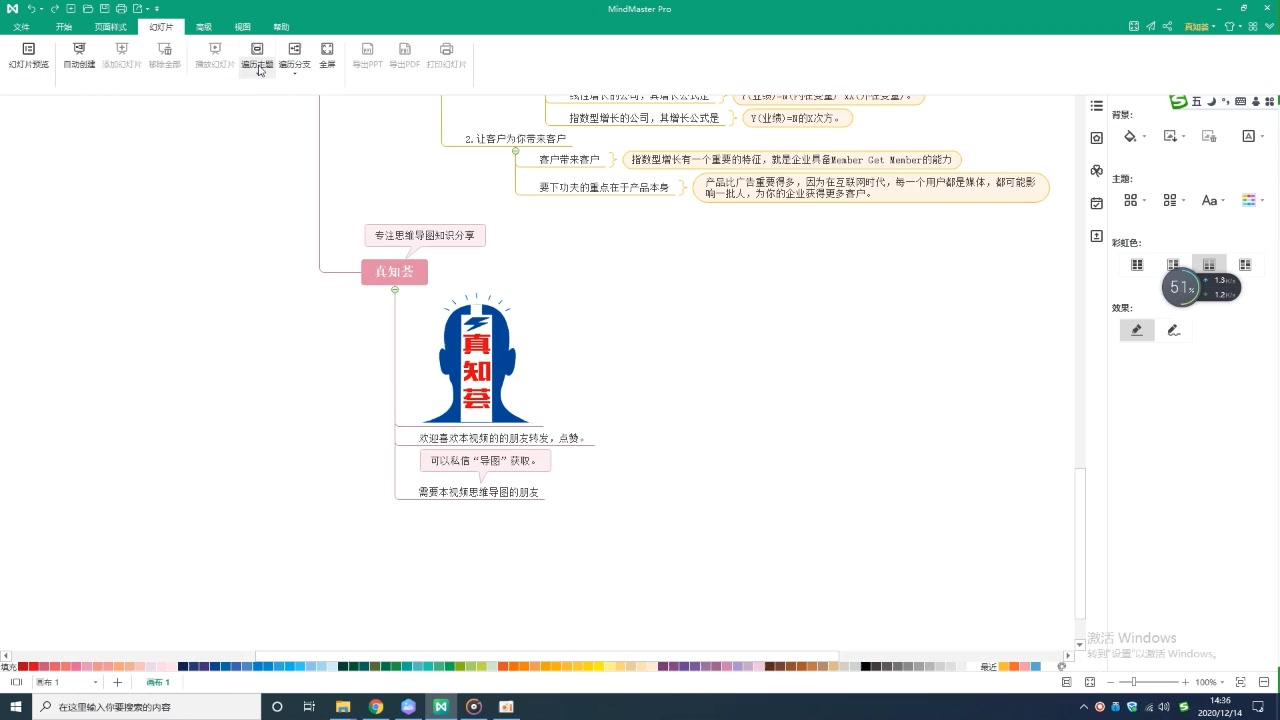Click 移除全部 remove all slides

[165, 56]
